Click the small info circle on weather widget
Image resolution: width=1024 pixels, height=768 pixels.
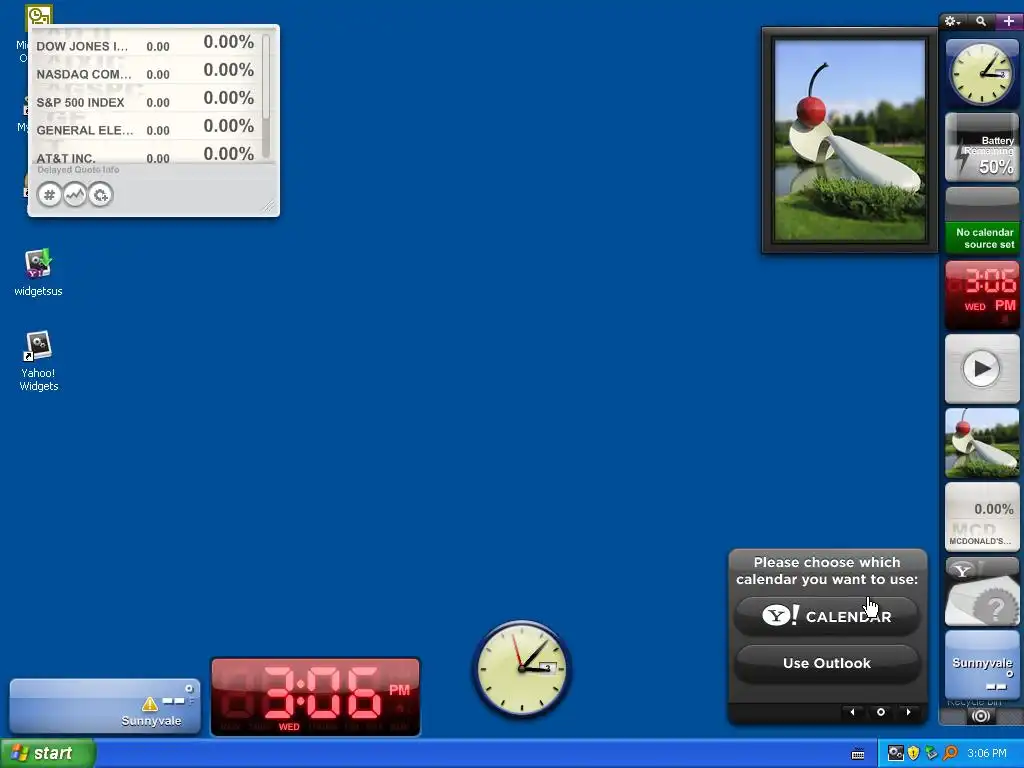189,688
